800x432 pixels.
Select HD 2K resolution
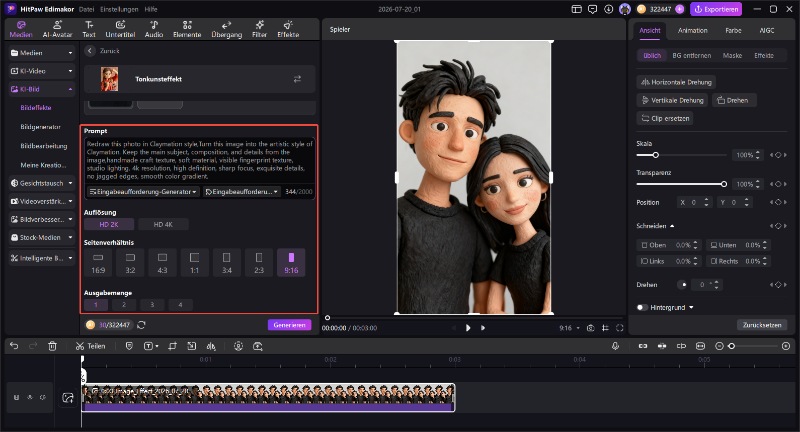109,224
